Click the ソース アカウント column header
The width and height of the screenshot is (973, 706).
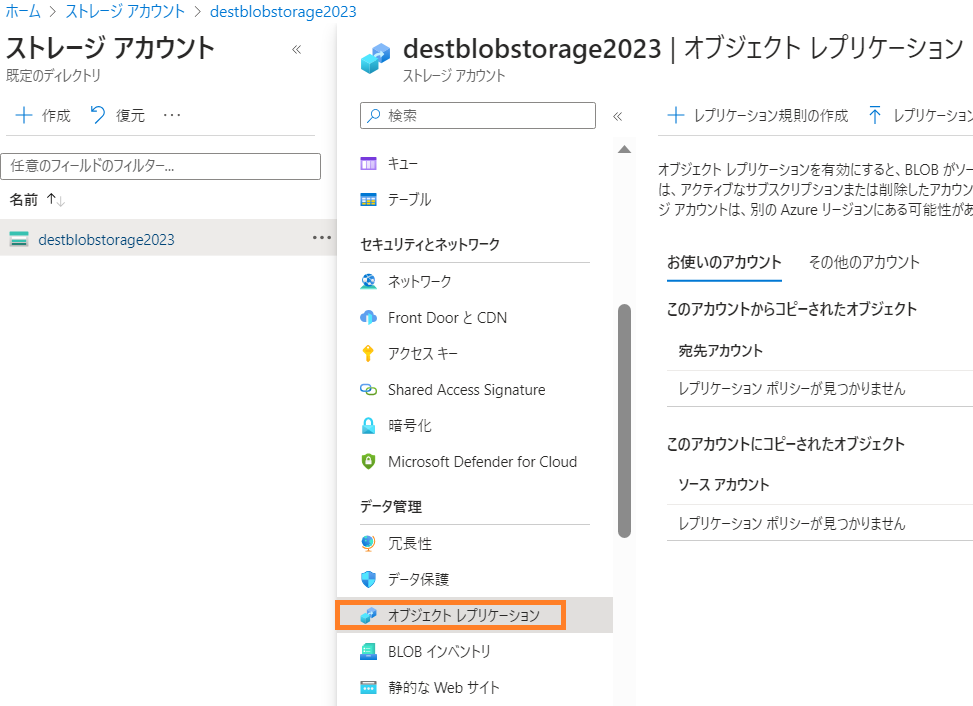pos(724,485)
